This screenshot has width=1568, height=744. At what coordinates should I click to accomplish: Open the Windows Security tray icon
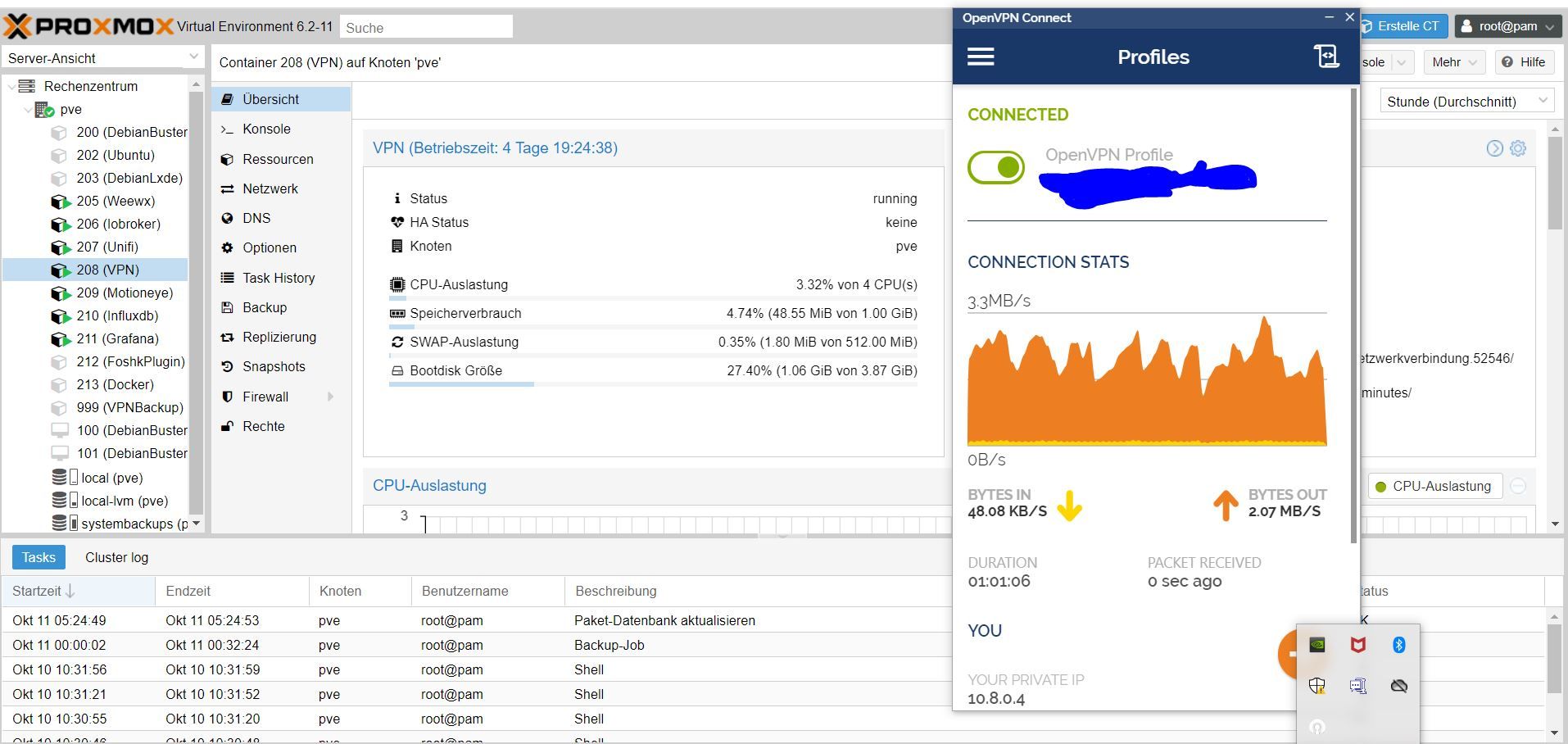click(1317, 686)
